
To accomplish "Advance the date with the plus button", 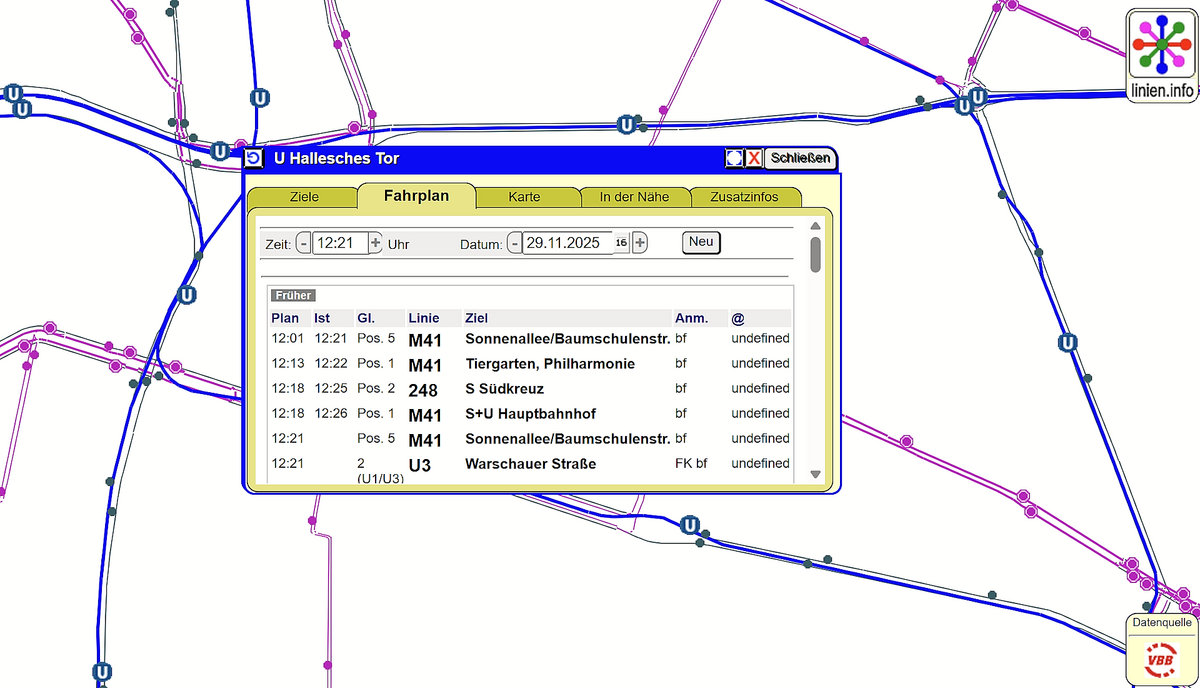I will [x=640, y=243].
